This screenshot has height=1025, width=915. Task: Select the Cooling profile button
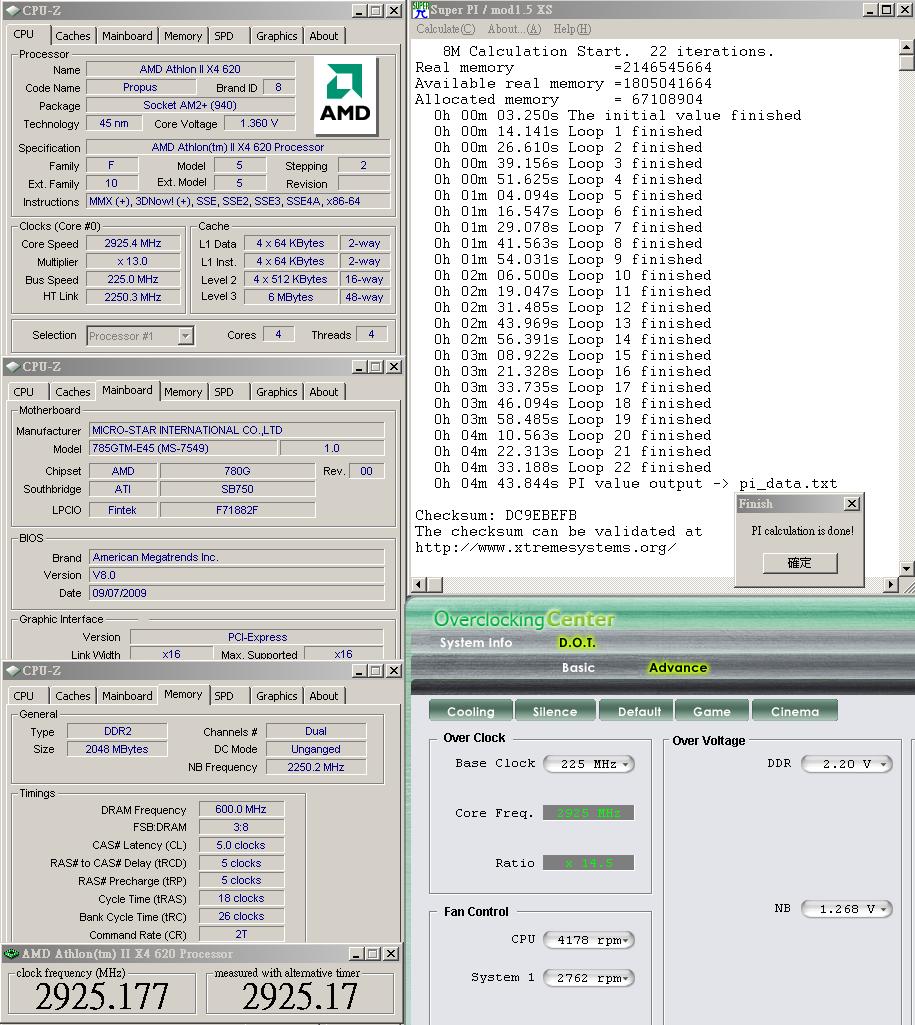470,711
